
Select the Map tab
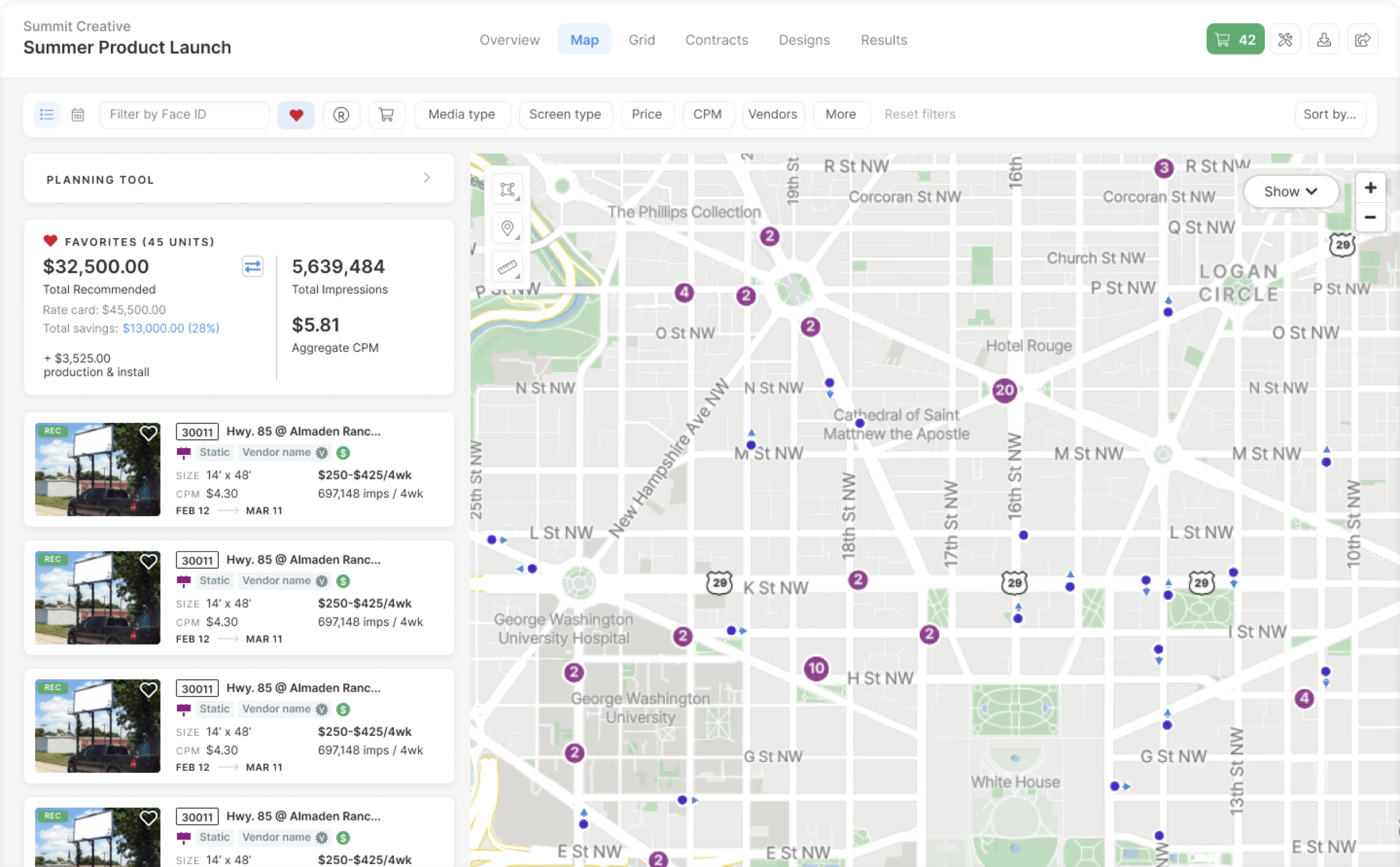pyautogui.click(x=584, y=40)
